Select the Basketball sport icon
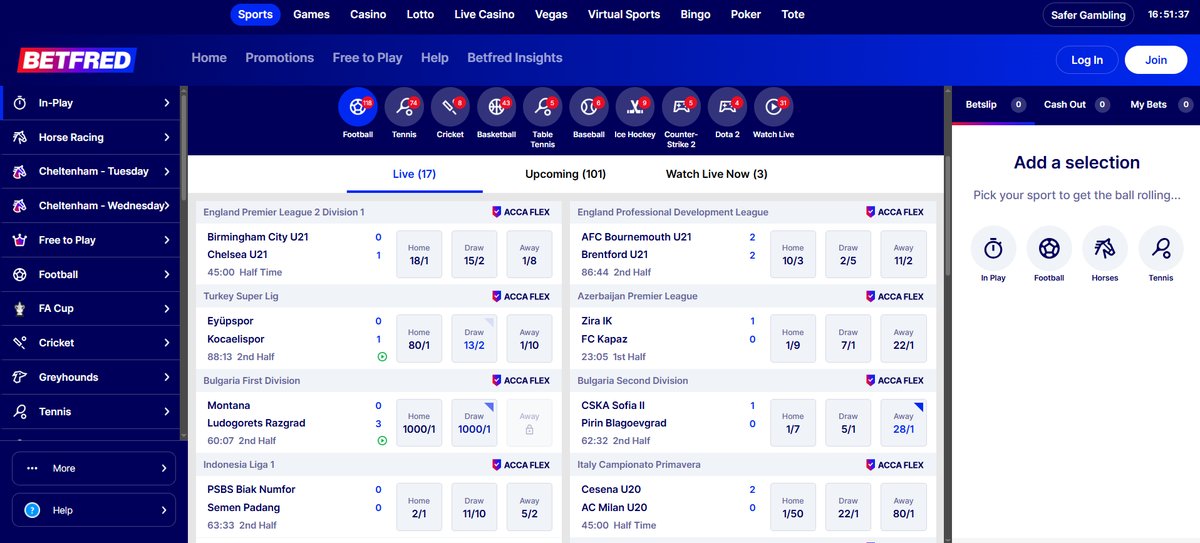This screenshot has width=1200, height=543. point(496,107)
